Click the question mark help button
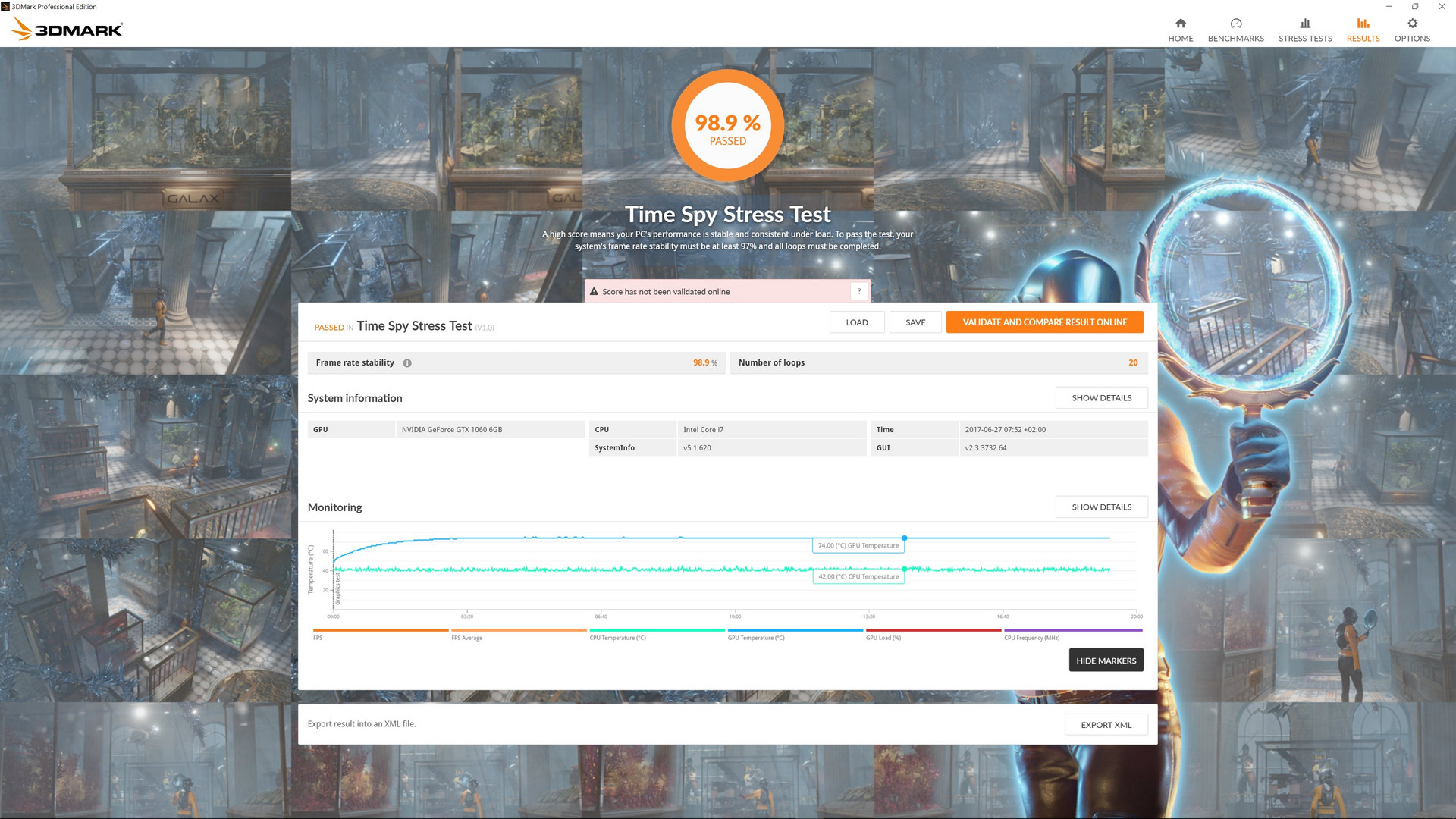The width and height of the screenshot is (1456, 819). (858, 291)
